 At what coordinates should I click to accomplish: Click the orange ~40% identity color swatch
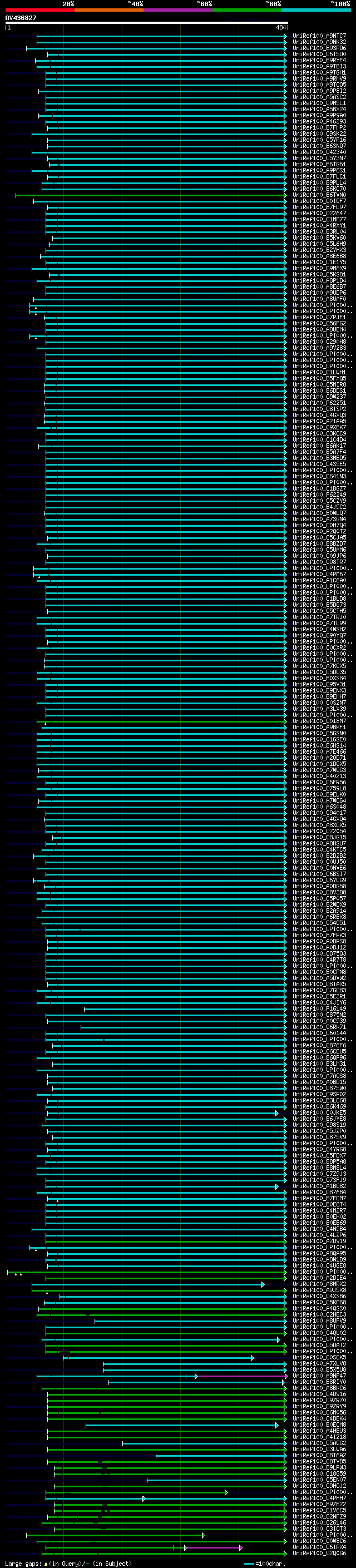109,10
